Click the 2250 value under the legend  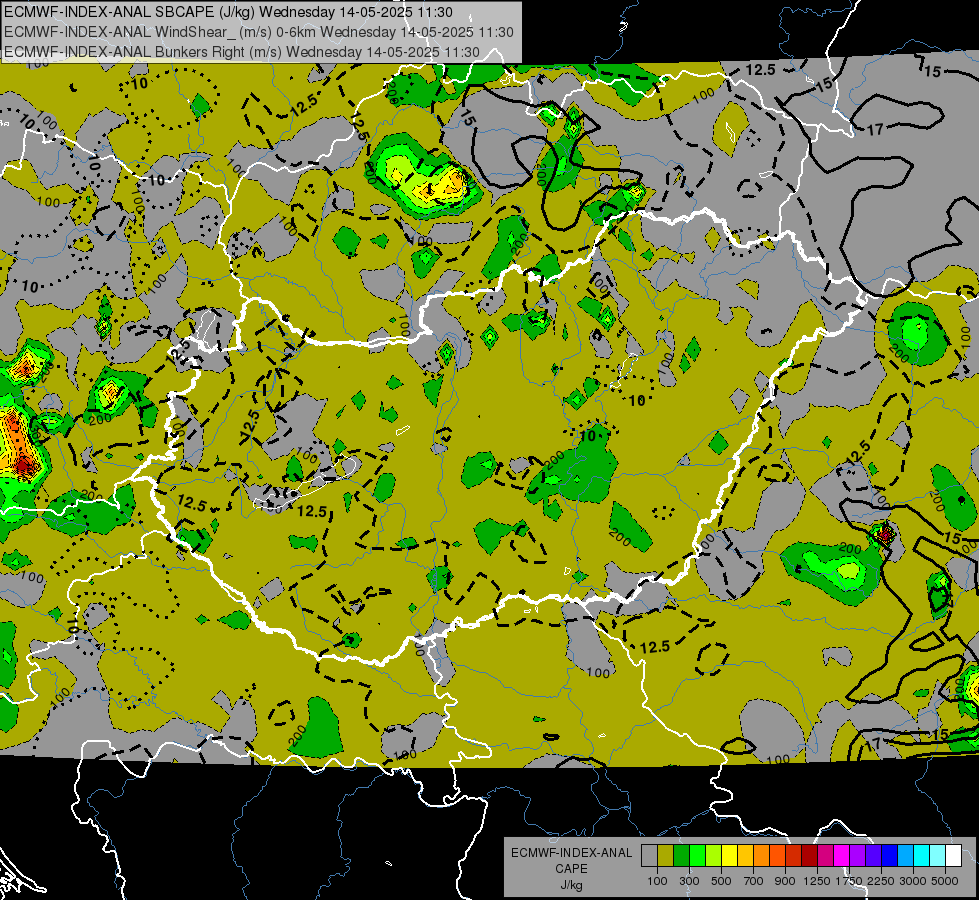[x=882, y=881]
